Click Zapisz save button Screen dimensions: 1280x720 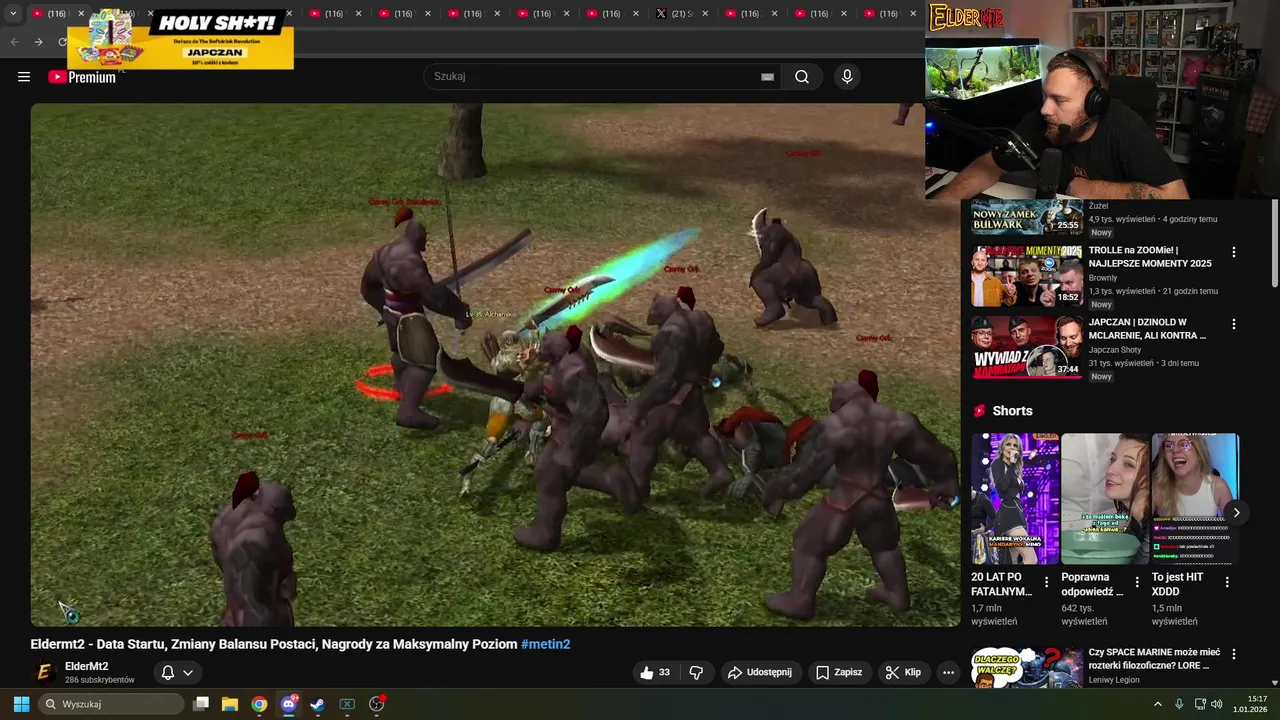(838, 672)
